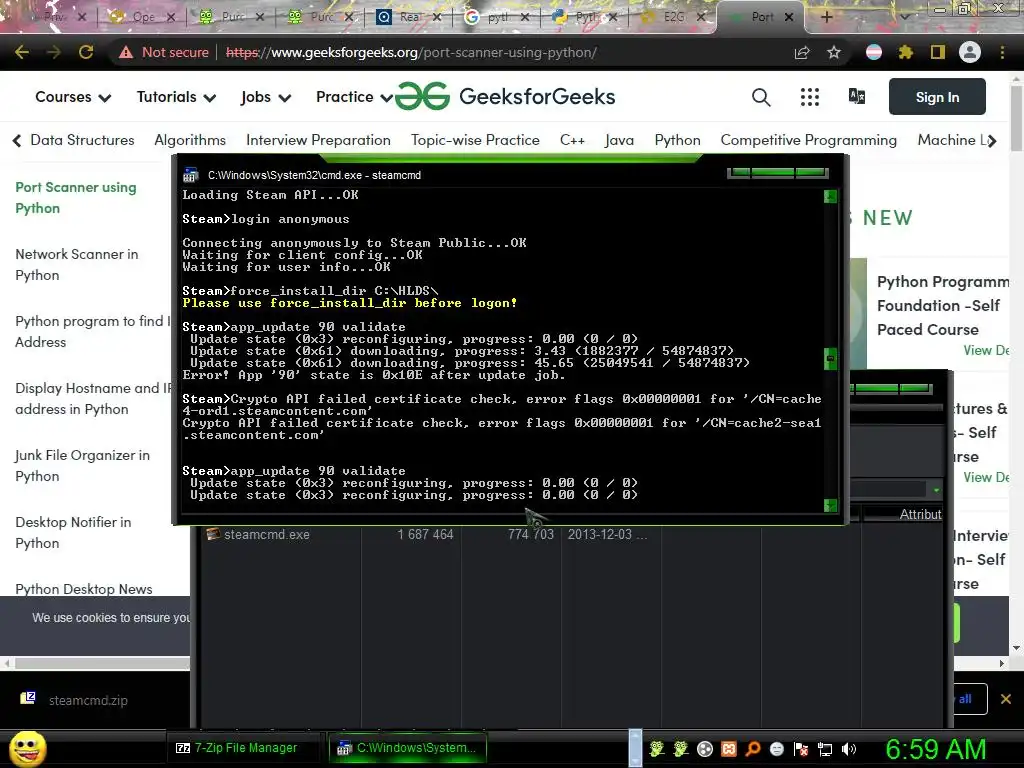Click the GeeksforGeeks logo
Viewport: 1024px width, 768px height.
pos(505,97)
